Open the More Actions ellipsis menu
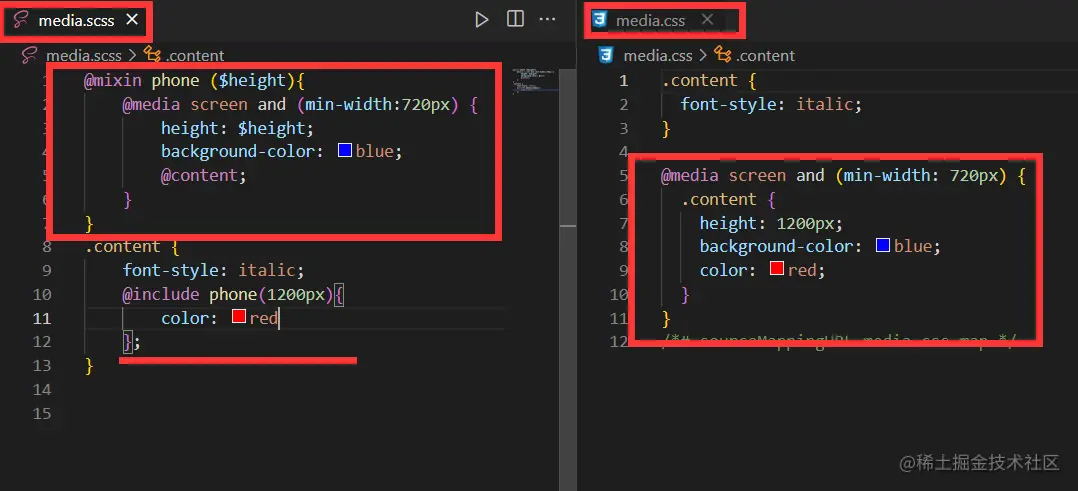Viewport: 1078px width, 491px height. 547,19
